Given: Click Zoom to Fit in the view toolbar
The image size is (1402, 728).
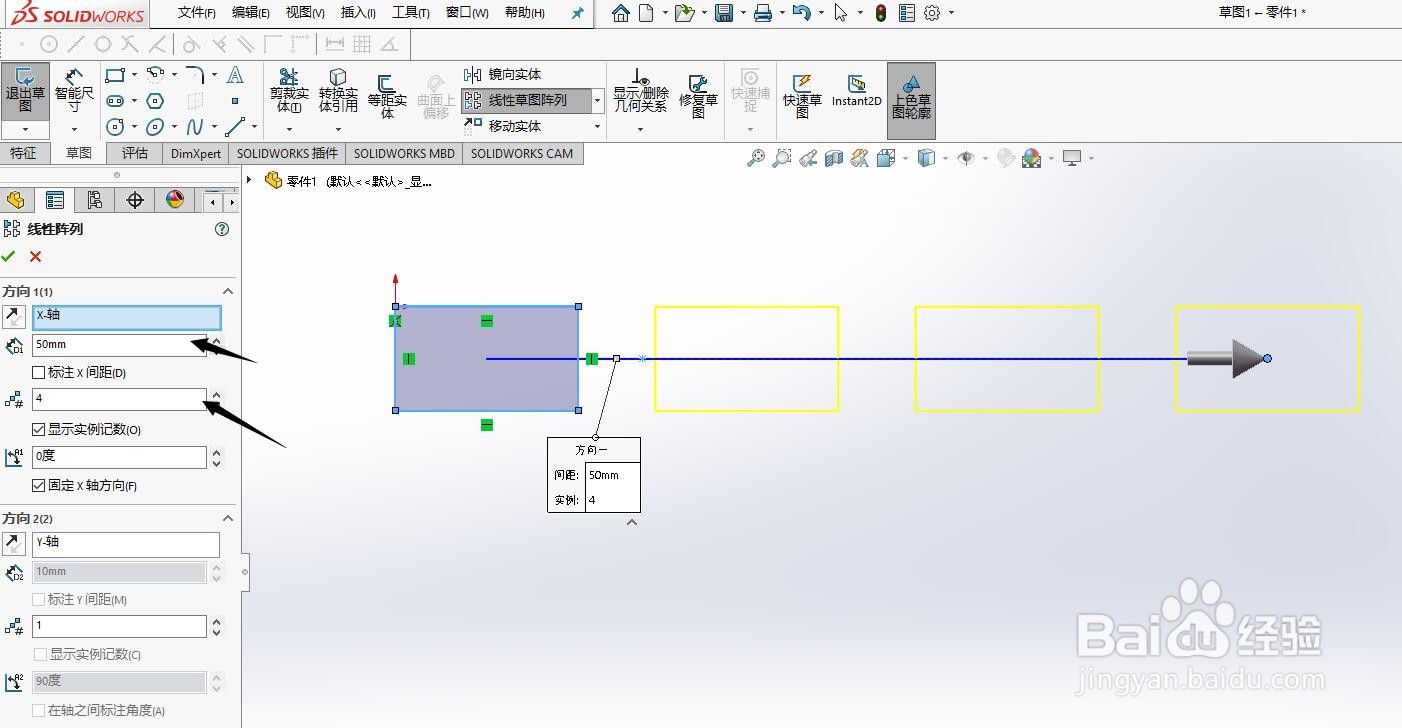Looking at the screenshot, I should (x=756, y=158).
